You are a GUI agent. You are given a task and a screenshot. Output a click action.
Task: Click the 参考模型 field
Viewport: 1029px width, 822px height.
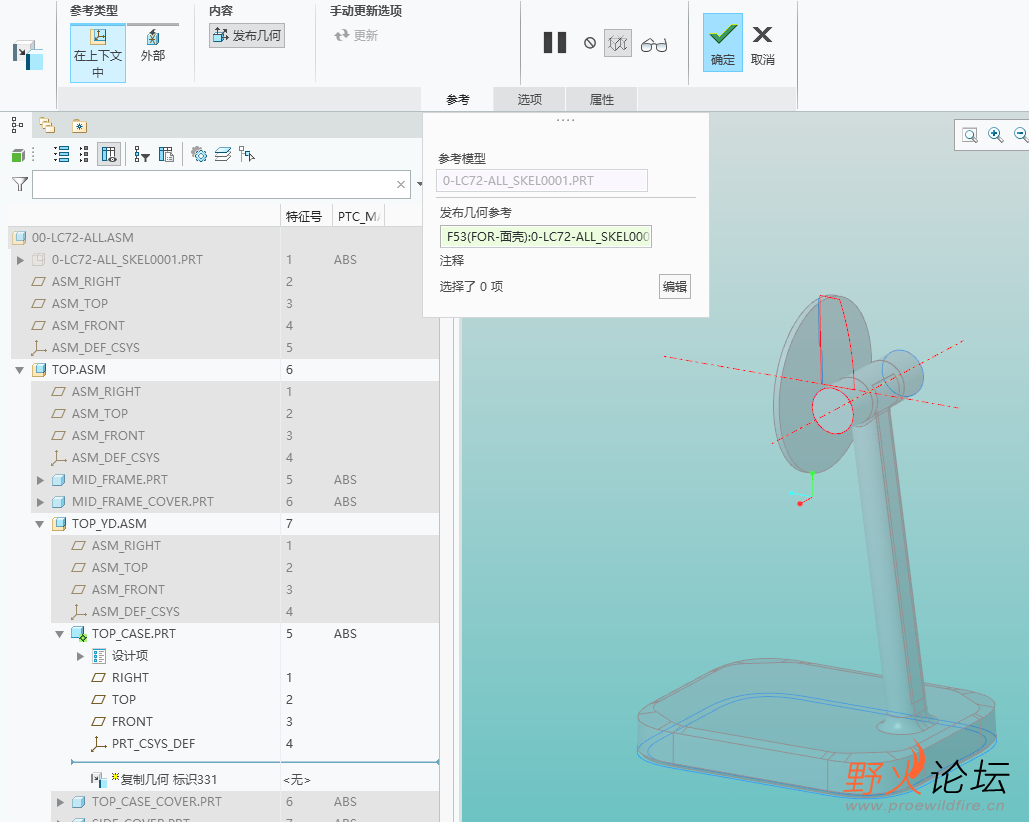[x=541, y=180]
